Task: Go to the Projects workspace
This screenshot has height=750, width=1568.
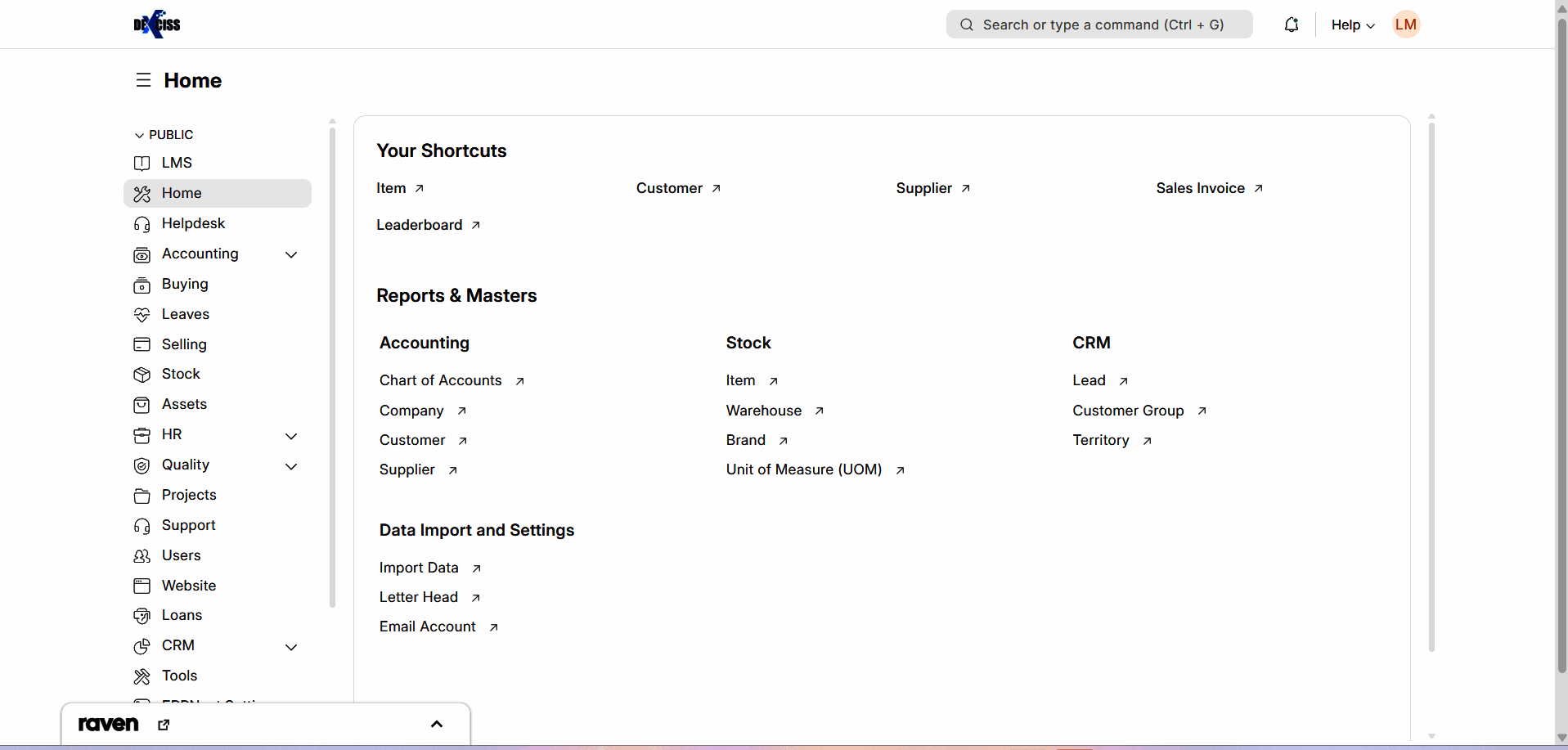Action: [189, 495]
